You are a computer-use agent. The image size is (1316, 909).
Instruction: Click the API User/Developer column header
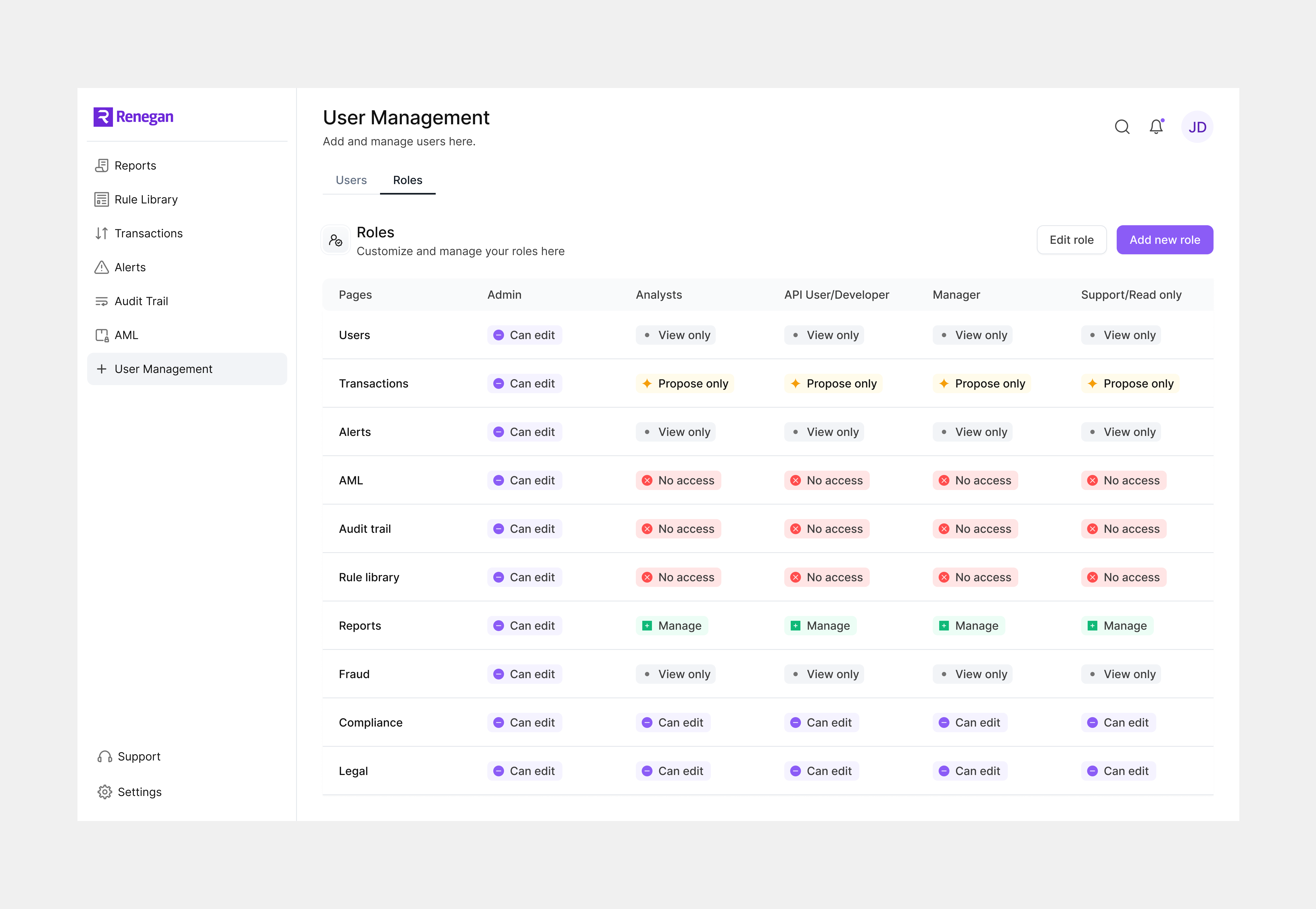[837, 295]
